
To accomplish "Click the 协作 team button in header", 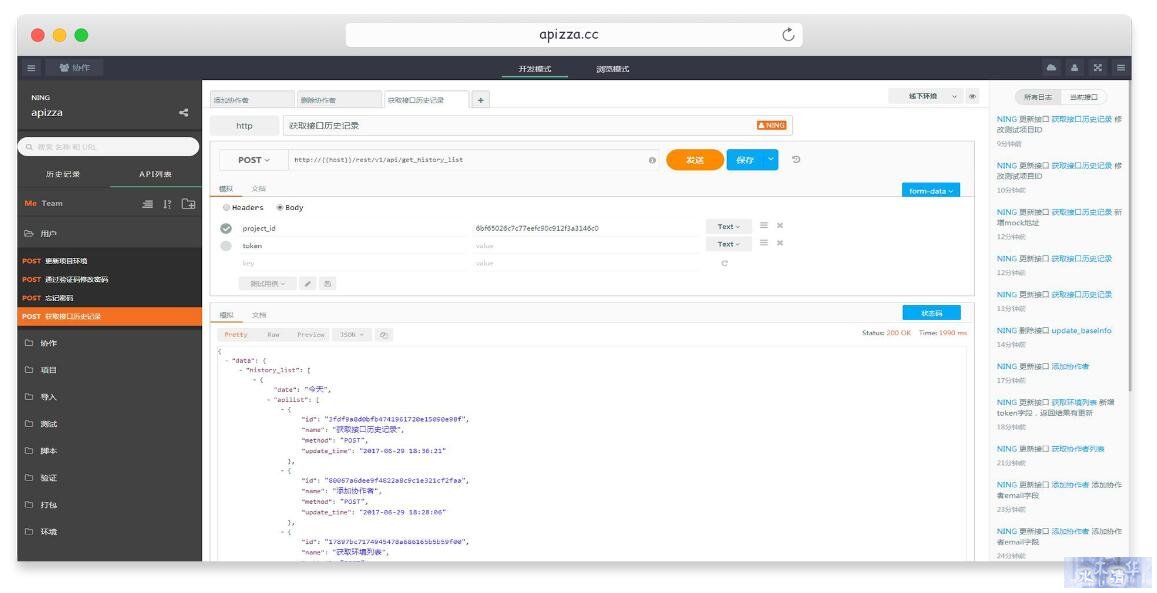I will point(75,68).
